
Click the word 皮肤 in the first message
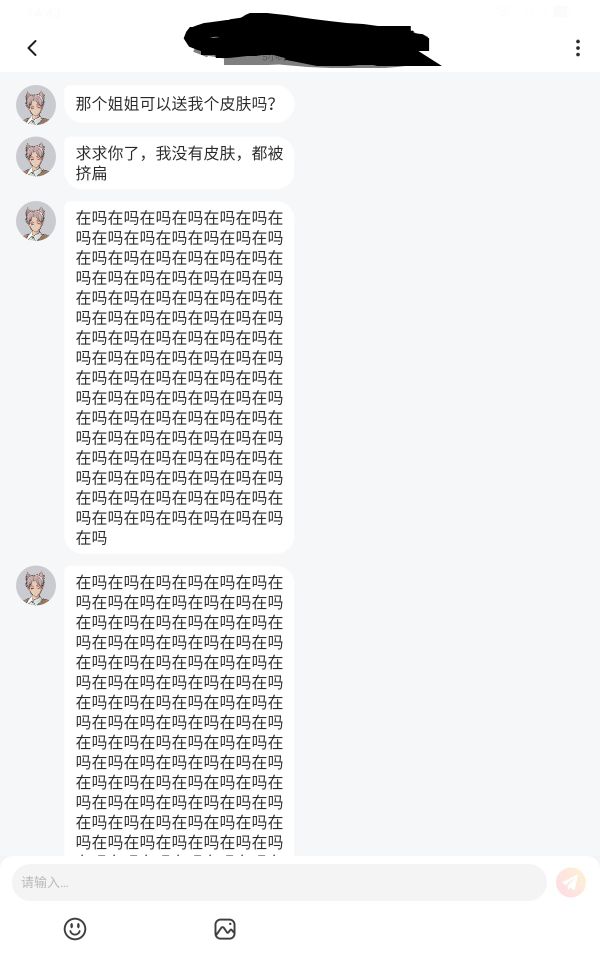(235, 104)
